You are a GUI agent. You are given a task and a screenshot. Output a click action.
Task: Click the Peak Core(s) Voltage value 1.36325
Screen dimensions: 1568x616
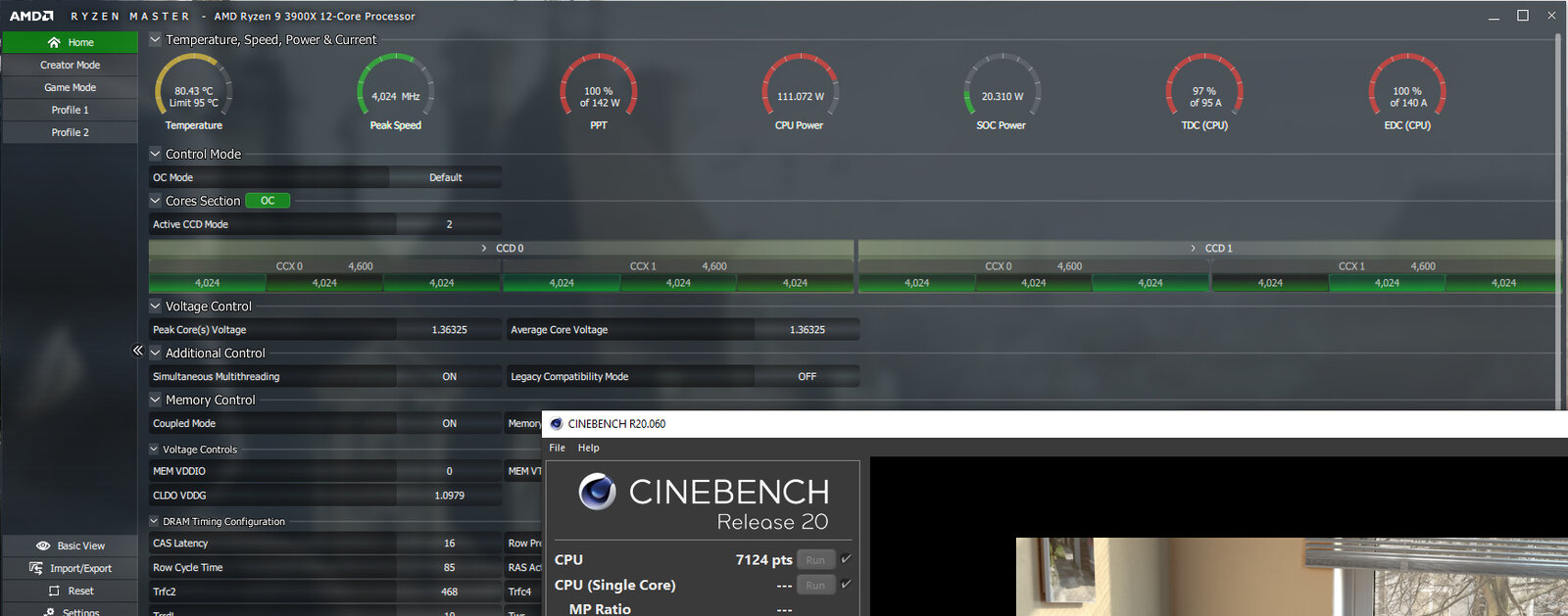click(449, 330)
